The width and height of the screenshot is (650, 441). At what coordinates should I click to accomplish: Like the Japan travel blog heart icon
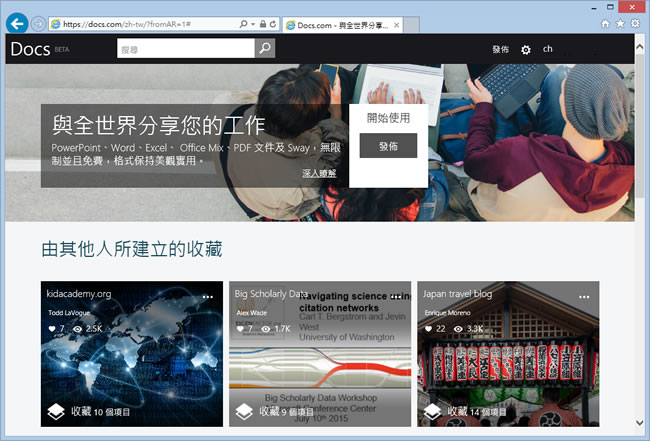428,328
